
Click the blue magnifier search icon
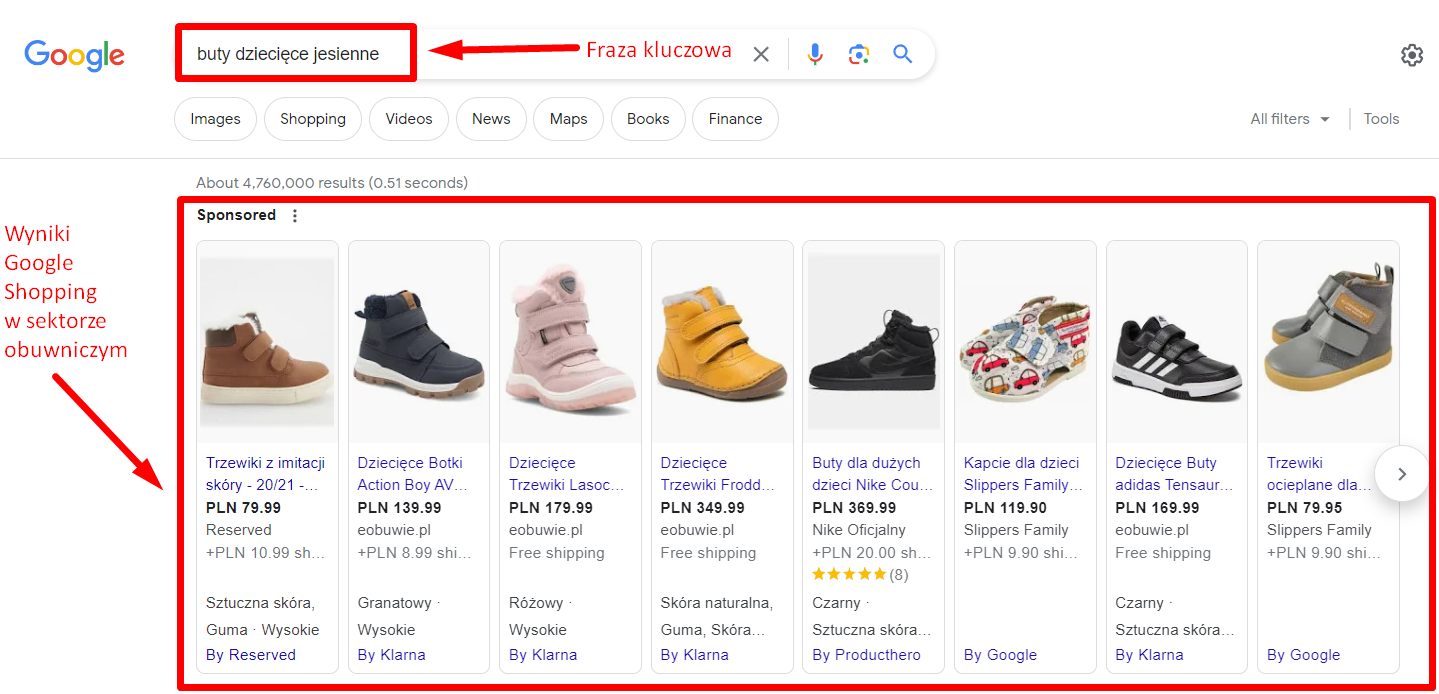[x=903, y=54]
